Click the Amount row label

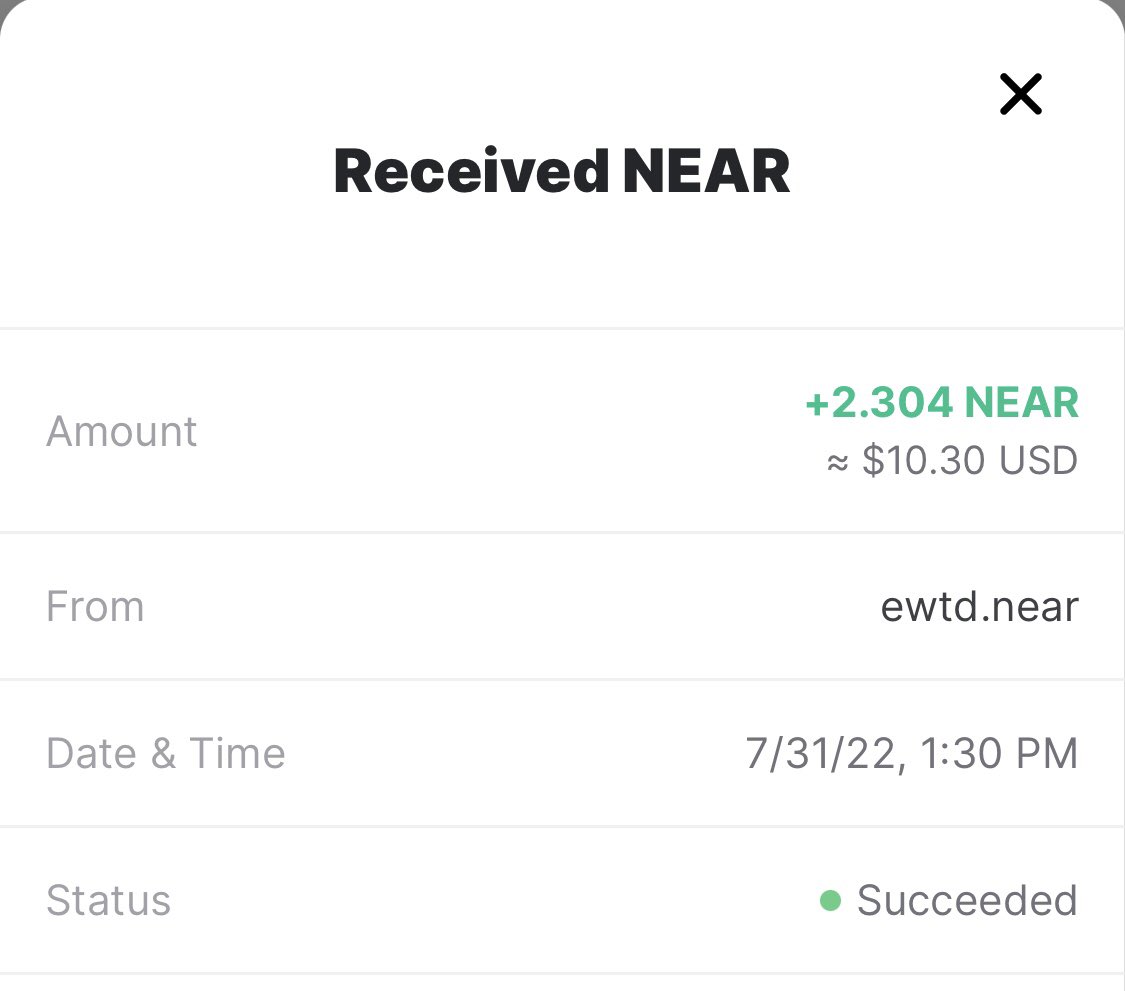click(121, 432)
